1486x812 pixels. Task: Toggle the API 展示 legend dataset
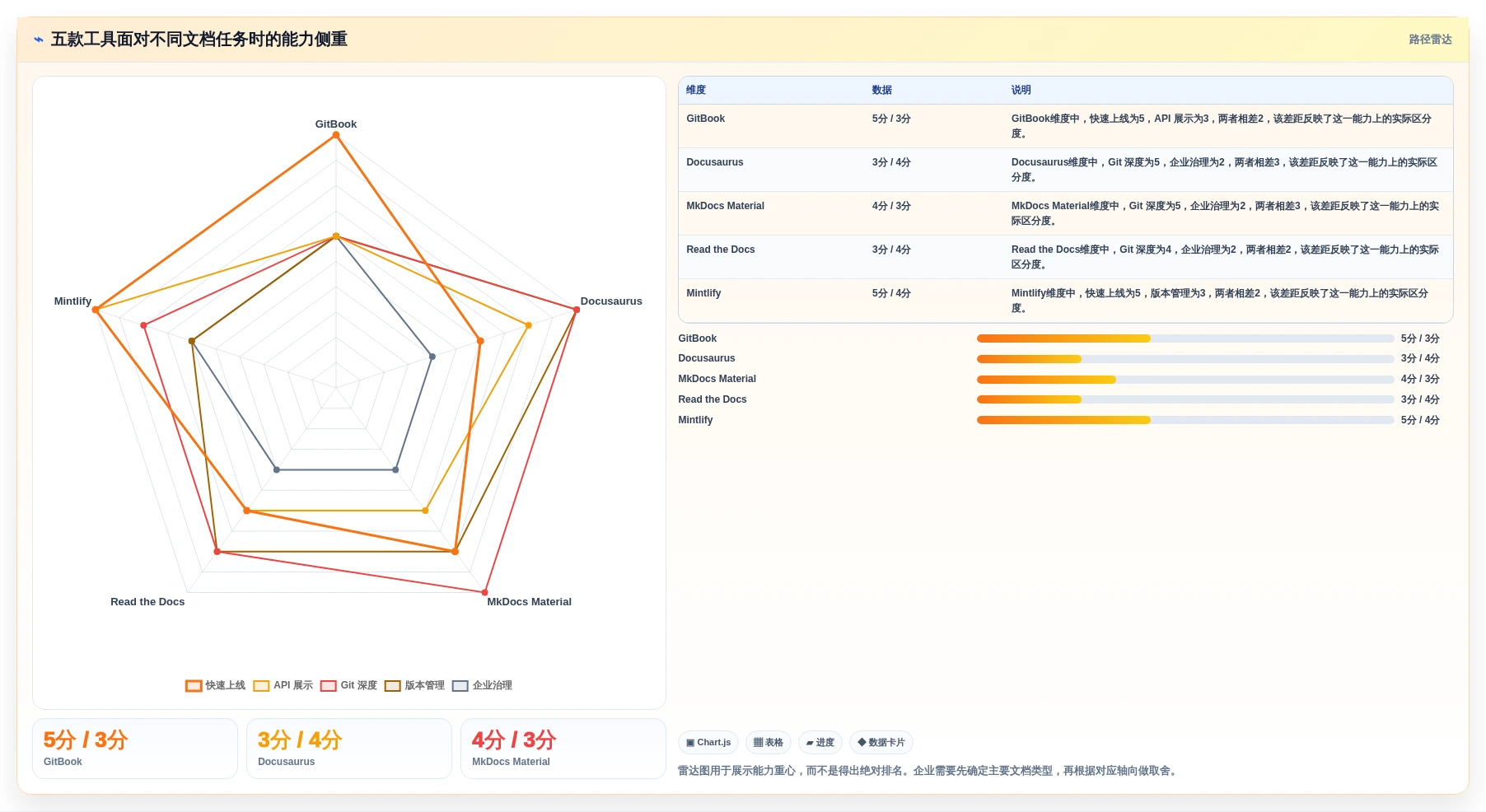283,685
